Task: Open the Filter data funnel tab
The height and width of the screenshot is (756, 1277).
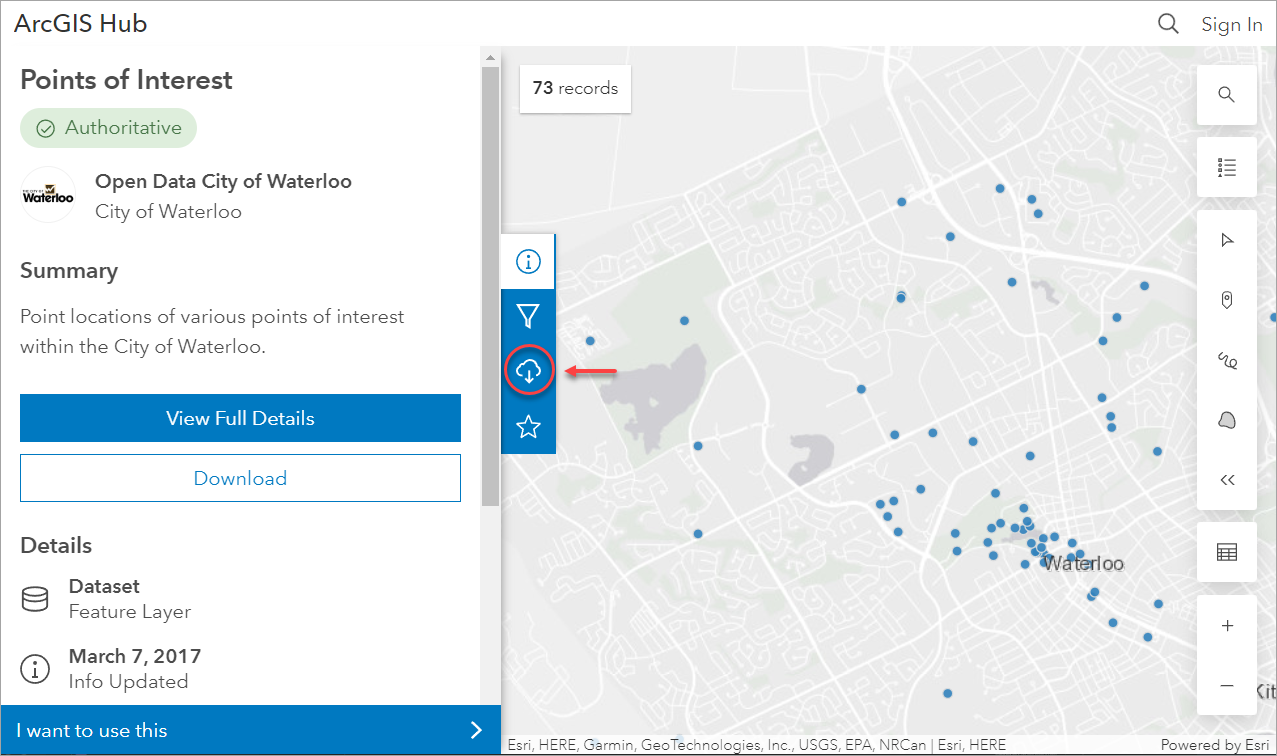Action: point(528,317)
